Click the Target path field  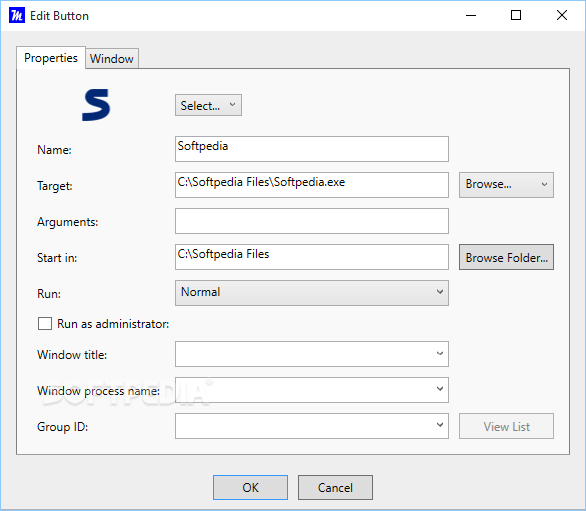pyautogui.click(x=312, y=185)
